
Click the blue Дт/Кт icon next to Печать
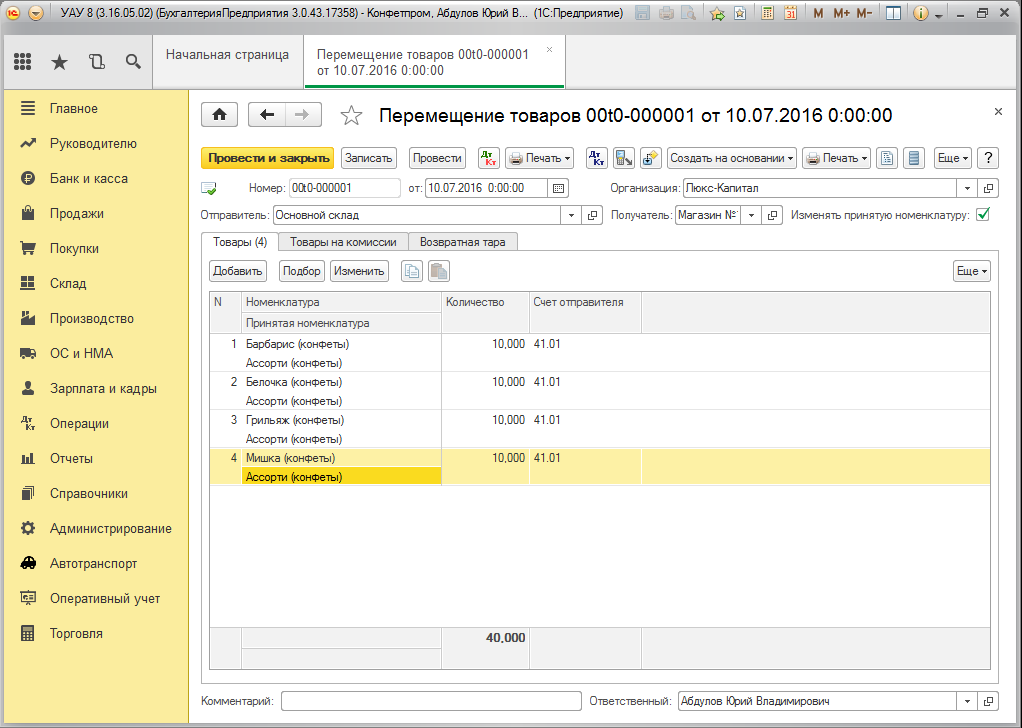pyautogui.click(x=596, y=158)
